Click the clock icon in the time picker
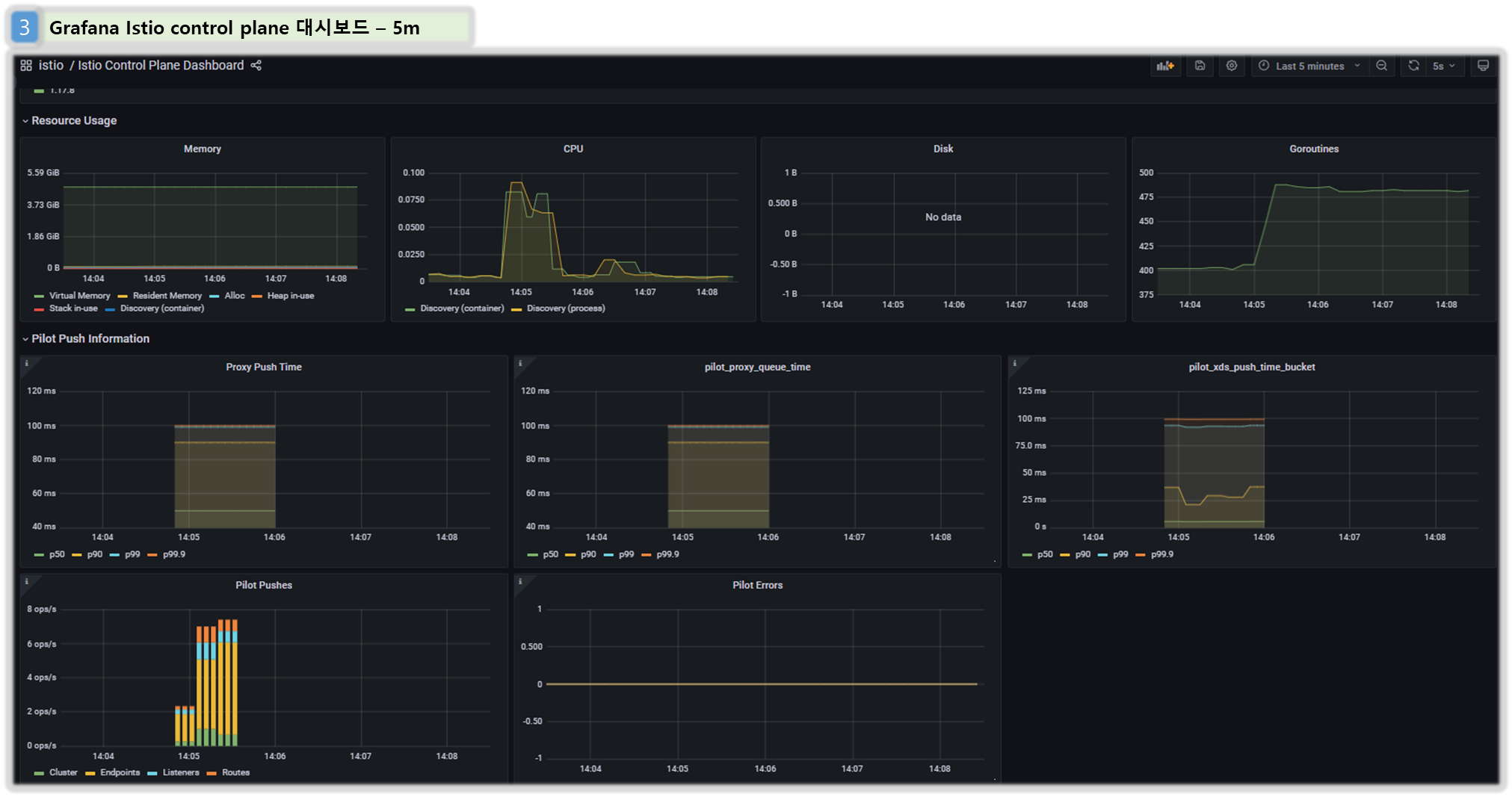This screenshot has height=797, width=1512. [1264, 66]
